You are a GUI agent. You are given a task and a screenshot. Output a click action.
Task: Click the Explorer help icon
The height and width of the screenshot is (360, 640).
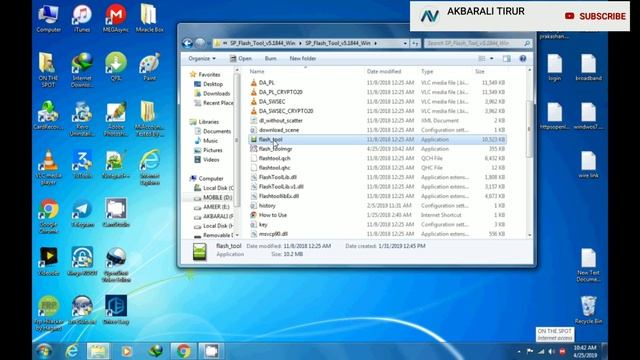click(523, 58)
